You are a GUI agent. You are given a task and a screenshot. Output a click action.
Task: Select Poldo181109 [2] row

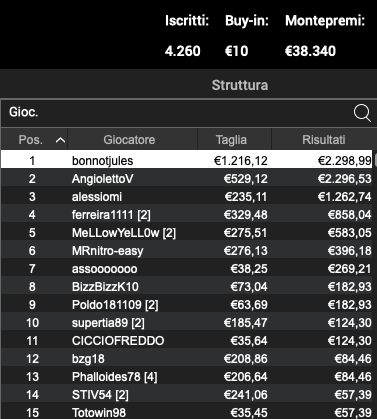[x=186, y=305]
